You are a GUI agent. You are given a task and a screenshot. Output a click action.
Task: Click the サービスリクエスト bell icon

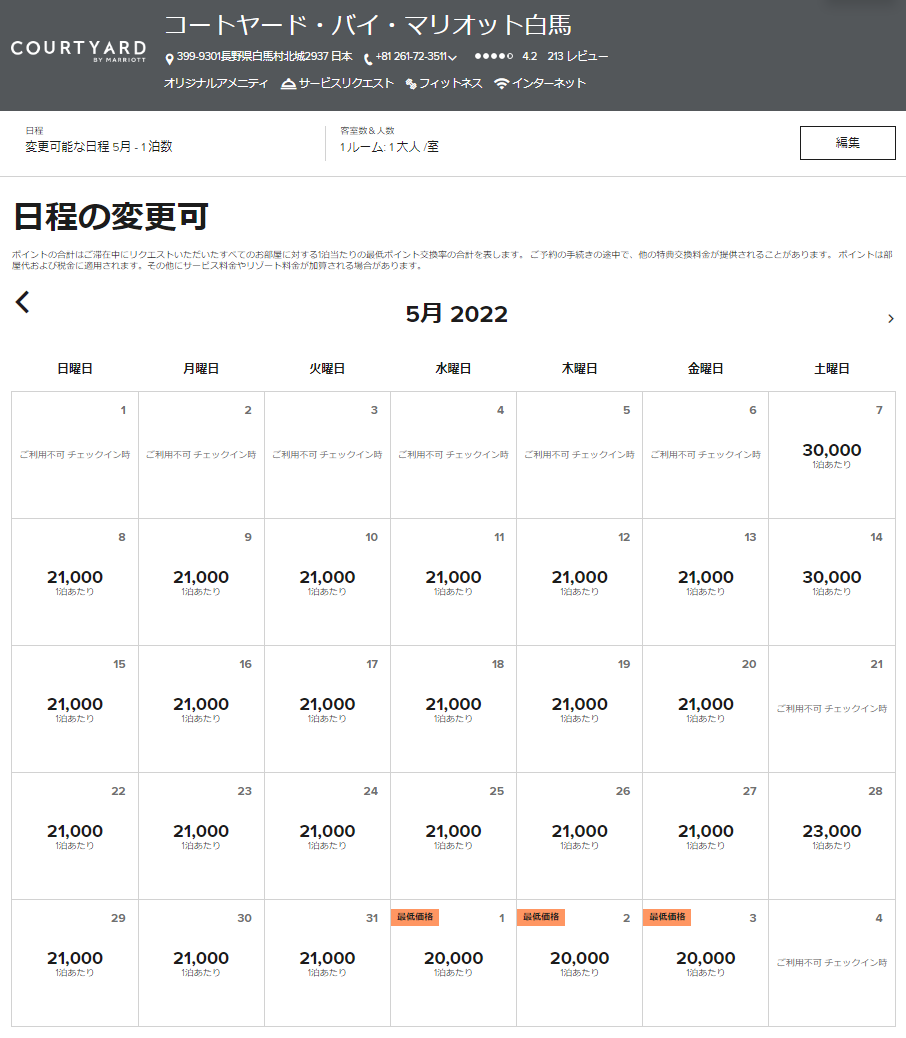click(289, 84)
